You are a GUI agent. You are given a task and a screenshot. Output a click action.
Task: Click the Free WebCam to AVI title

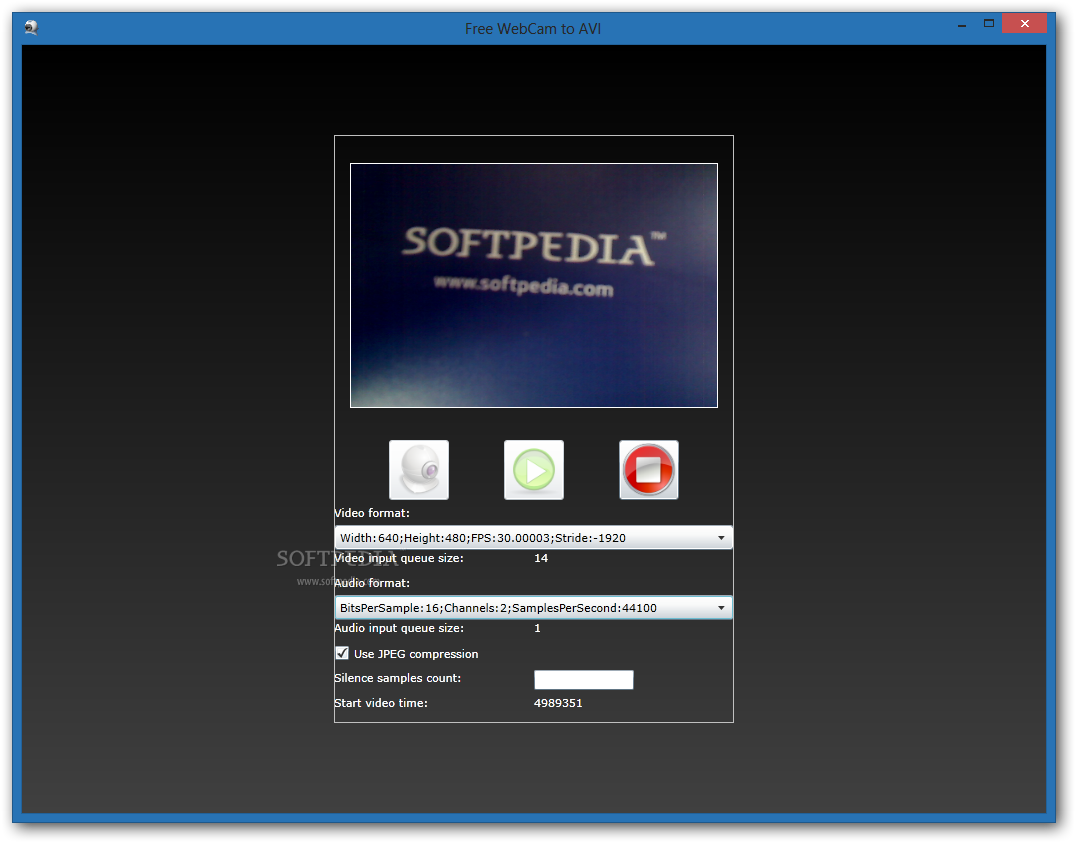(x=533, y=29)
